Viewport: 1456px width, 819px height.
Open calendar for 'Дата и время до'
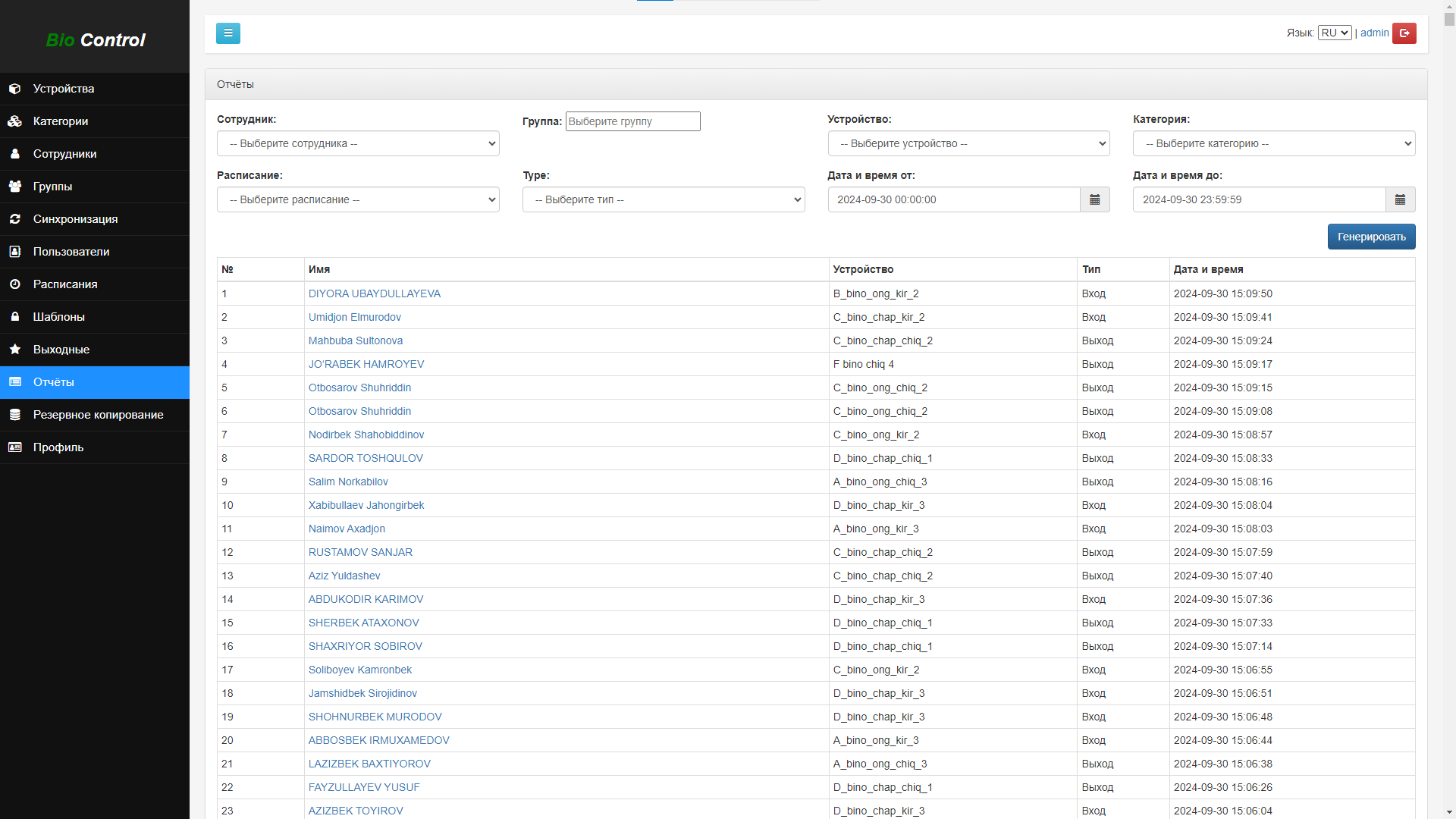[1401, 199]
